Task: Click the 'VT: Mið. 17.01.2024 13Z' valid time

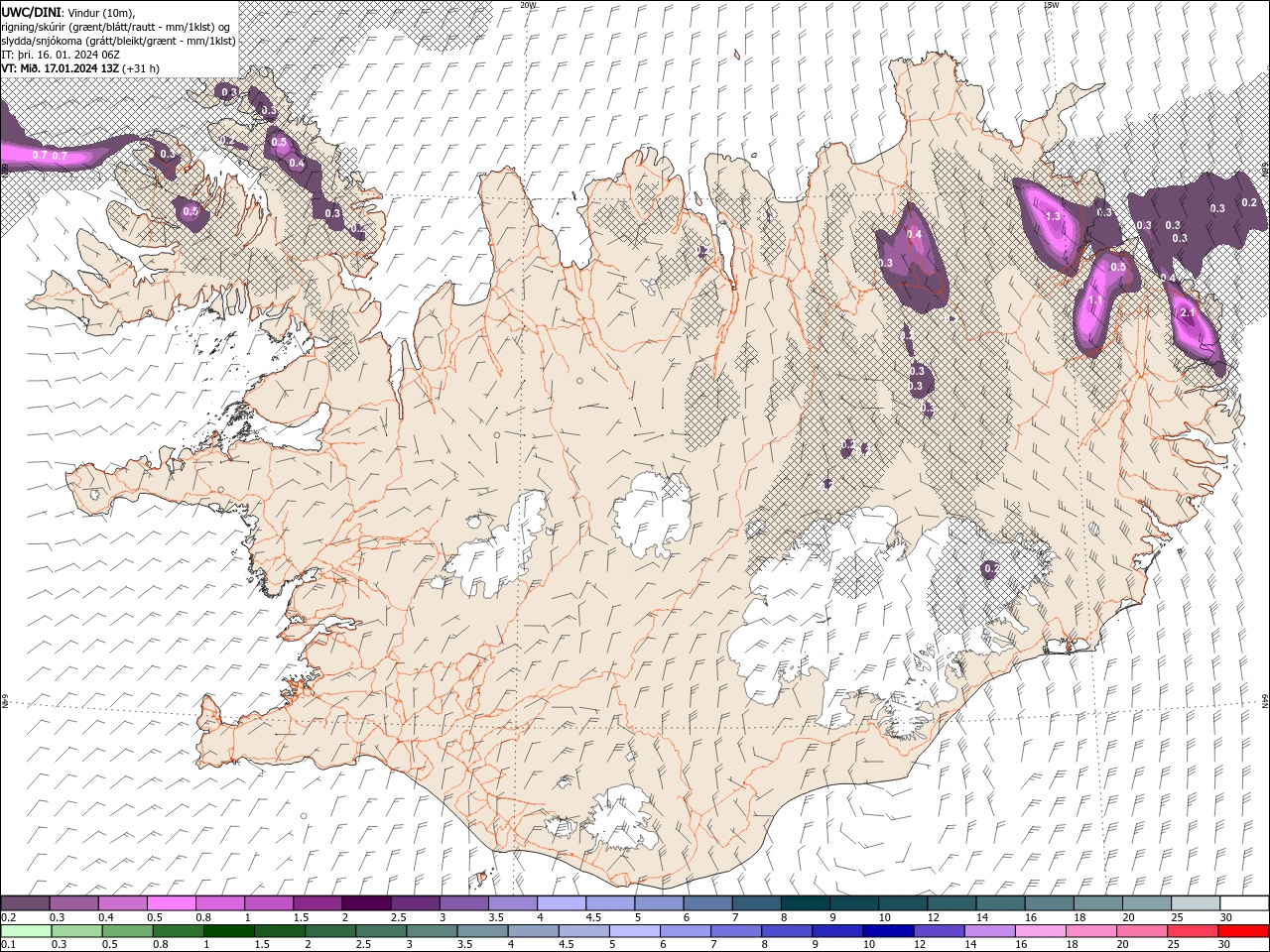Action: click(61, 68)
